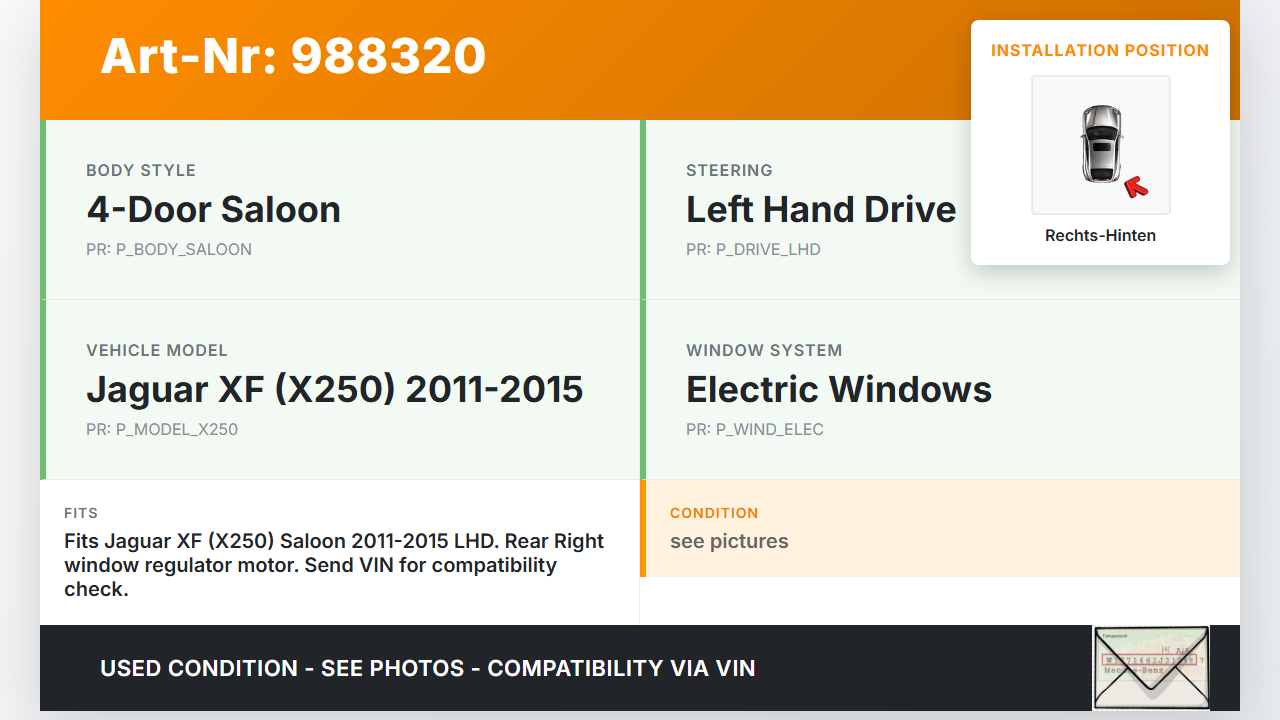Click the red arrow position marker

coord(1135,185)
